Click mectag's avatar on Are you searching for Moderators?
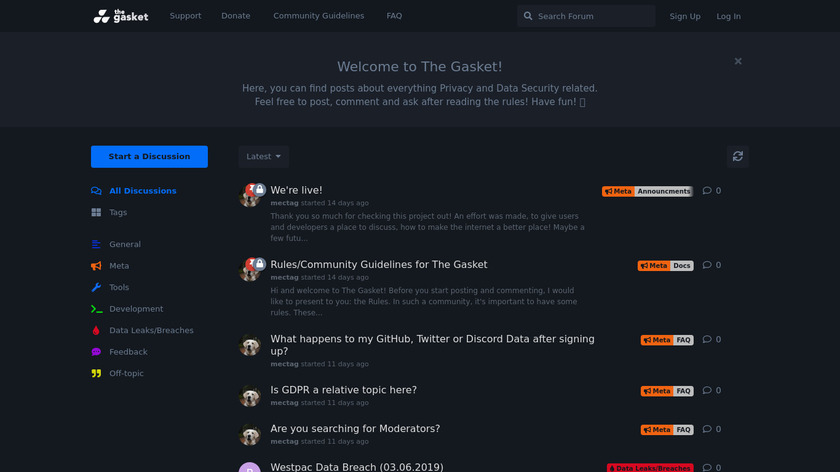 click(x=250, y=434)
